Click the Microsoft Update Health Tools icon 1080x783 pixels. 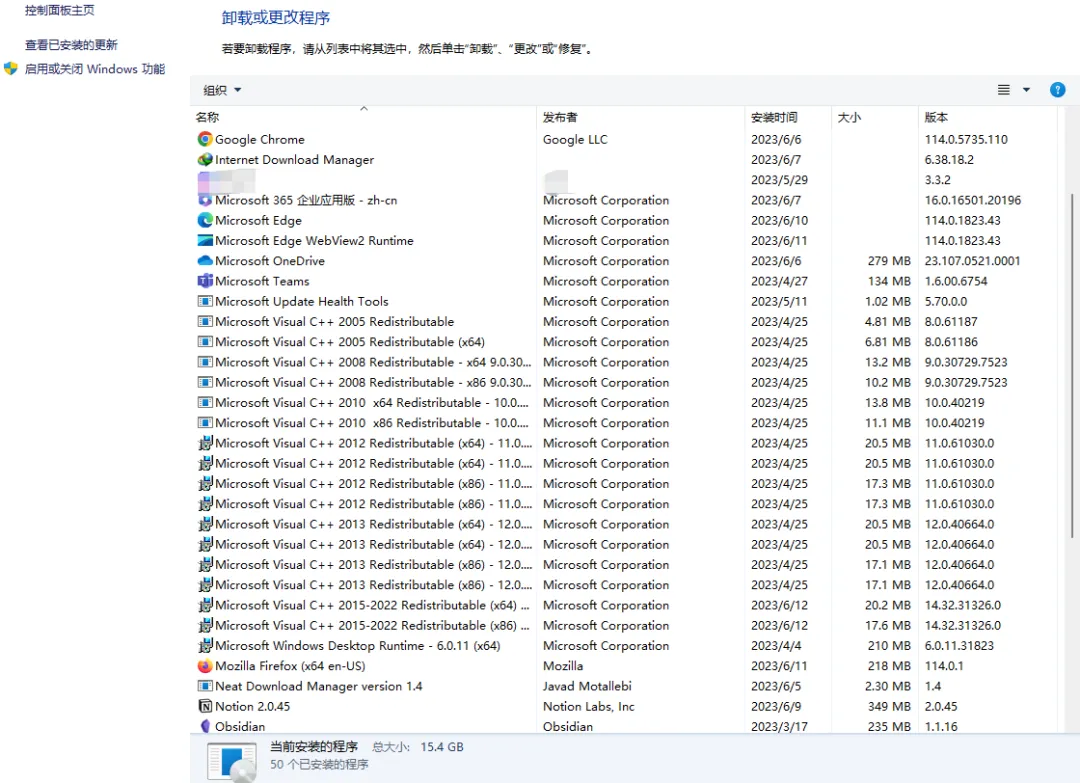click(205, 302)
